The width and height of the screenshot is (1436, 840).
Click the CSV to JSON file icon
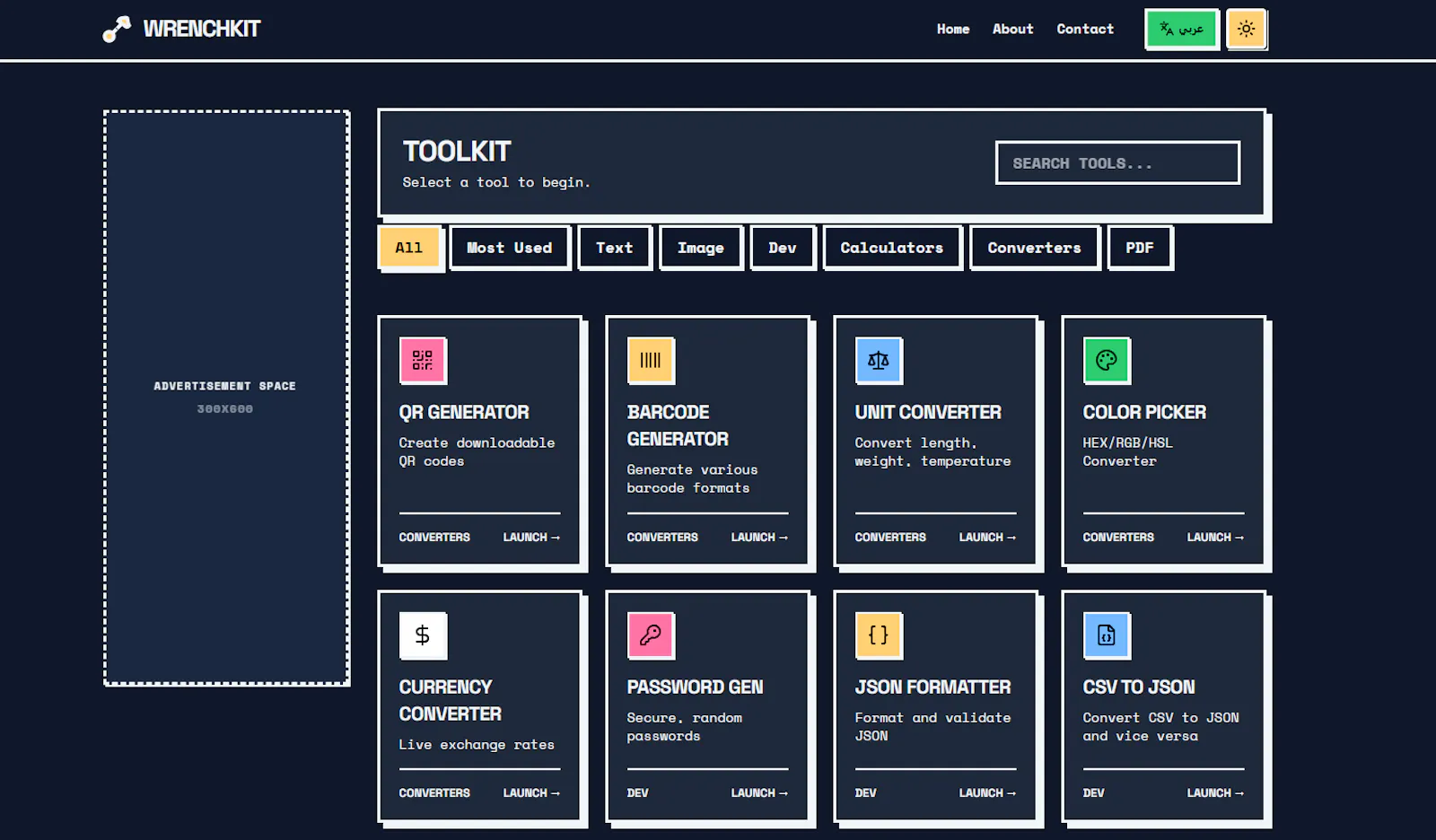[1107, 634]
